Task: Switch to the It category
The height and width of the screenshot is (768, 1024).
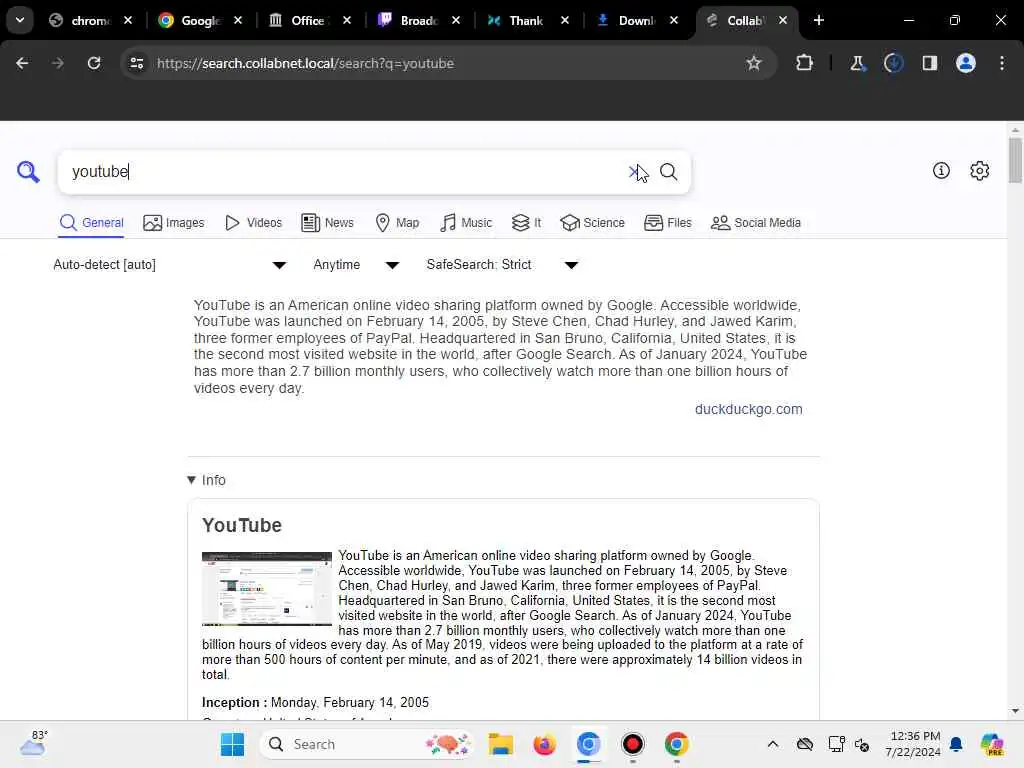Action: click(526, 223)
